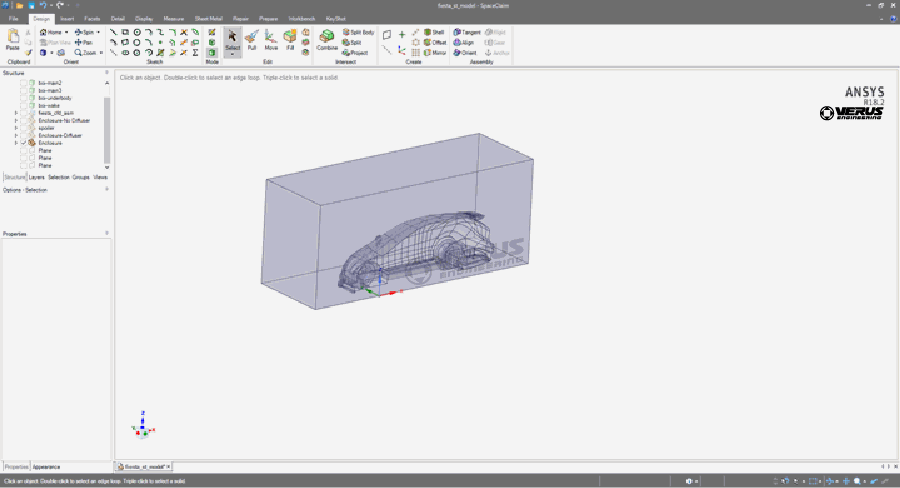This screenshot has width=900, height=488.
Task: Click Split Body in Intersect group
Action: [x=358, y=32]
